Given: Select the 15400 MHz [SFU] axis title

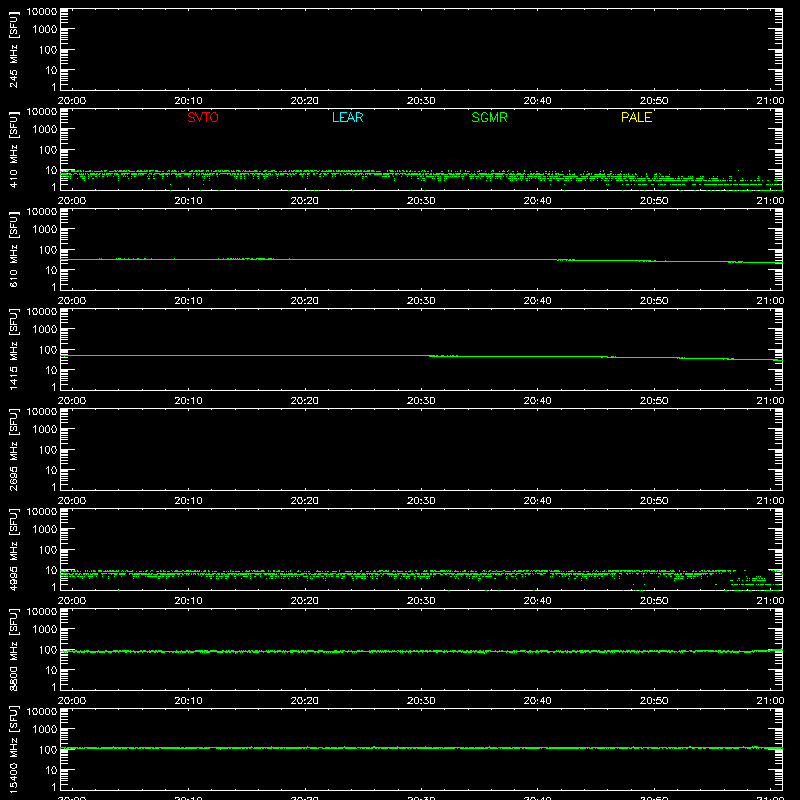Looking at the screenshot, I should (13, 750).
